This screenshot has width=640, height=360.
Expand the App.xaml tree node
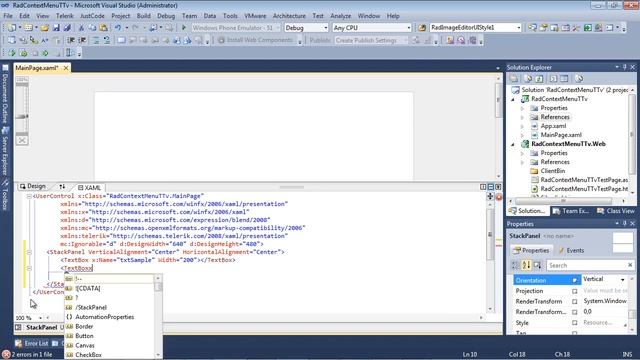(522, 126)
